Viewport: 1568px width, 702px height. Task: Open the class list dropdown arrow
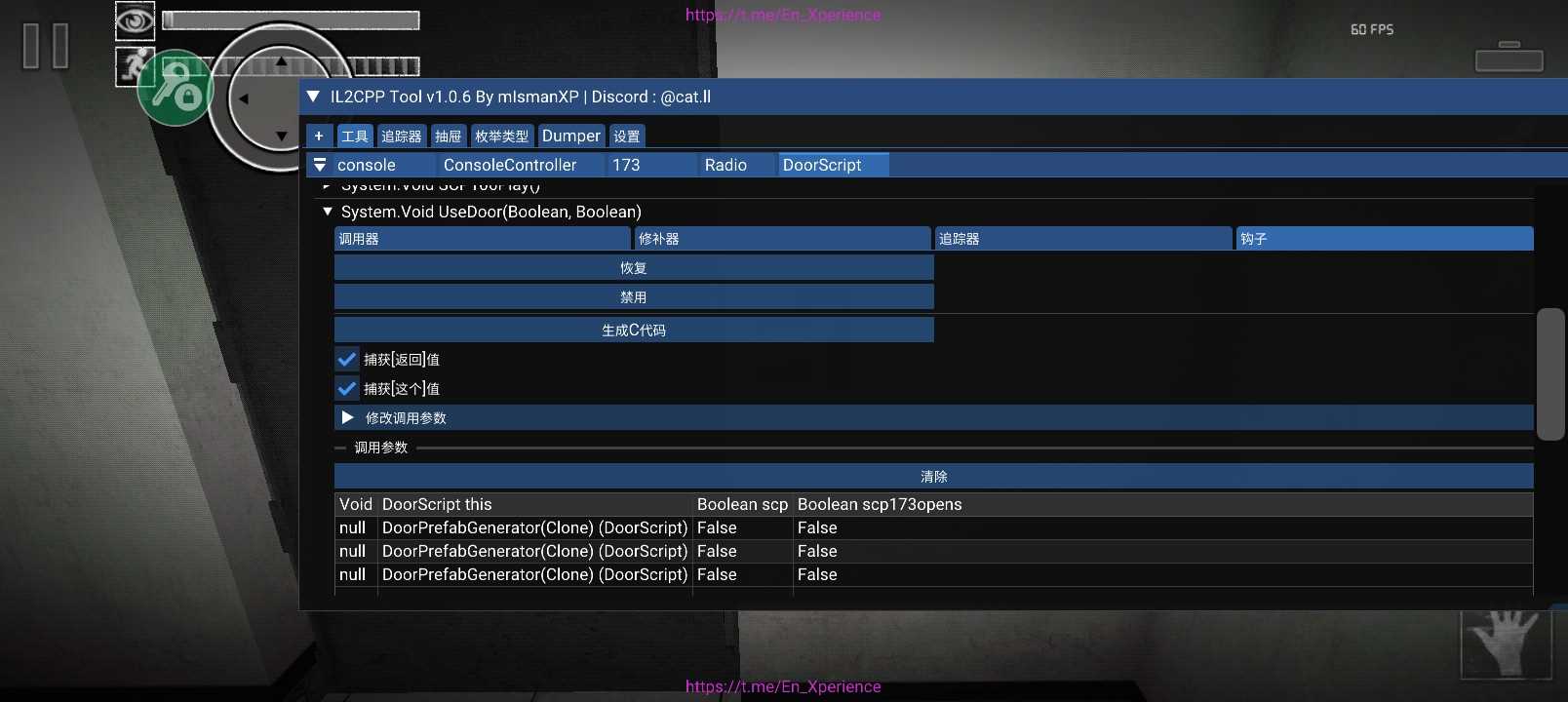319,165
